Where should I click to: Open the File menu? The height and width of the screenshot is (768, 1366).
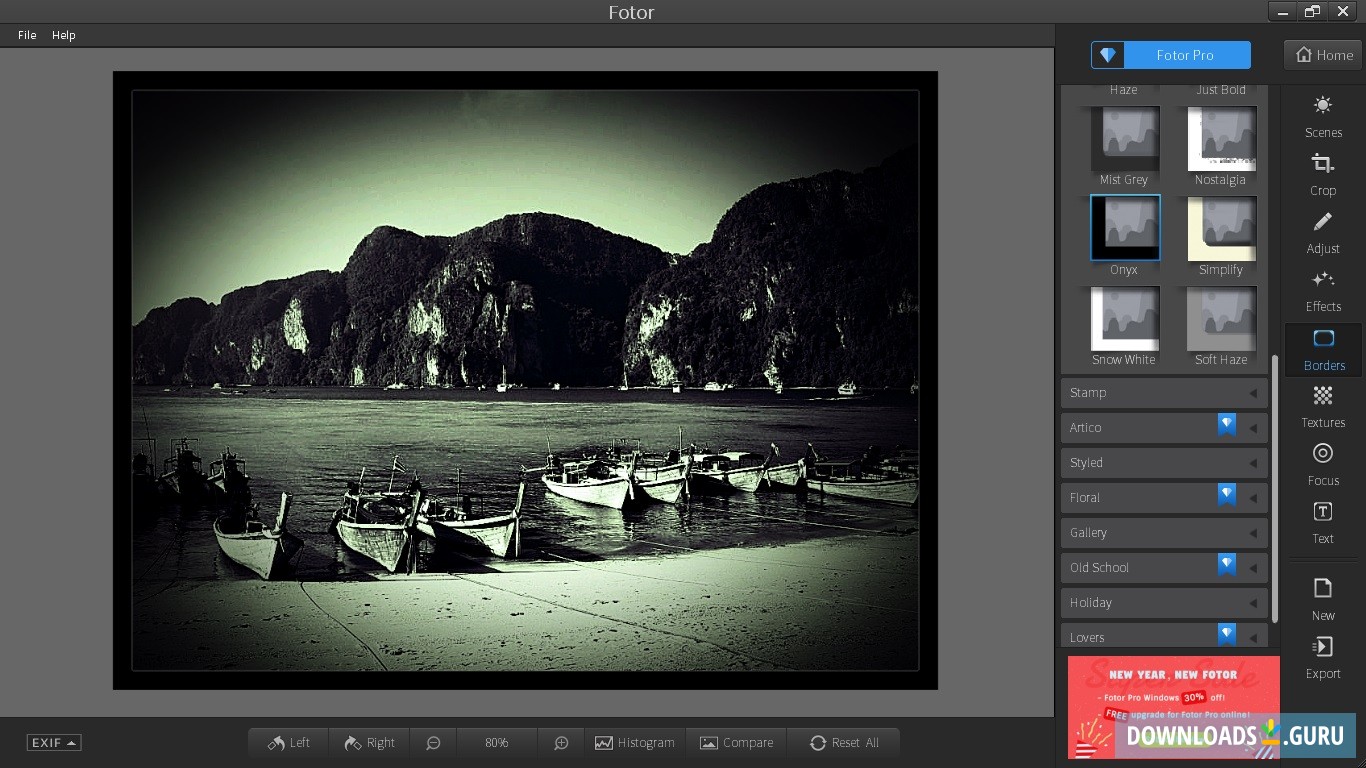pyautogui.click(x=26, y=34)
